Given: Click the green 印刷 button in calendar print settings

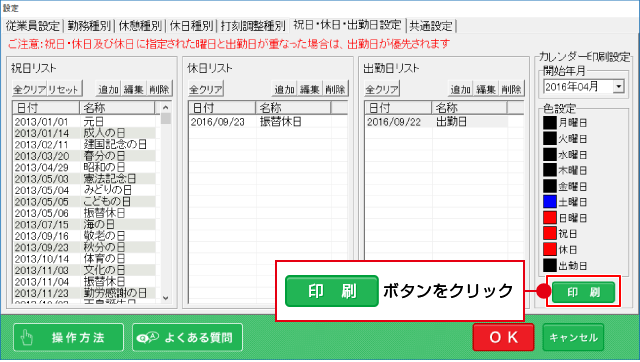Looking at the screenshot, I should pos(583,292).
